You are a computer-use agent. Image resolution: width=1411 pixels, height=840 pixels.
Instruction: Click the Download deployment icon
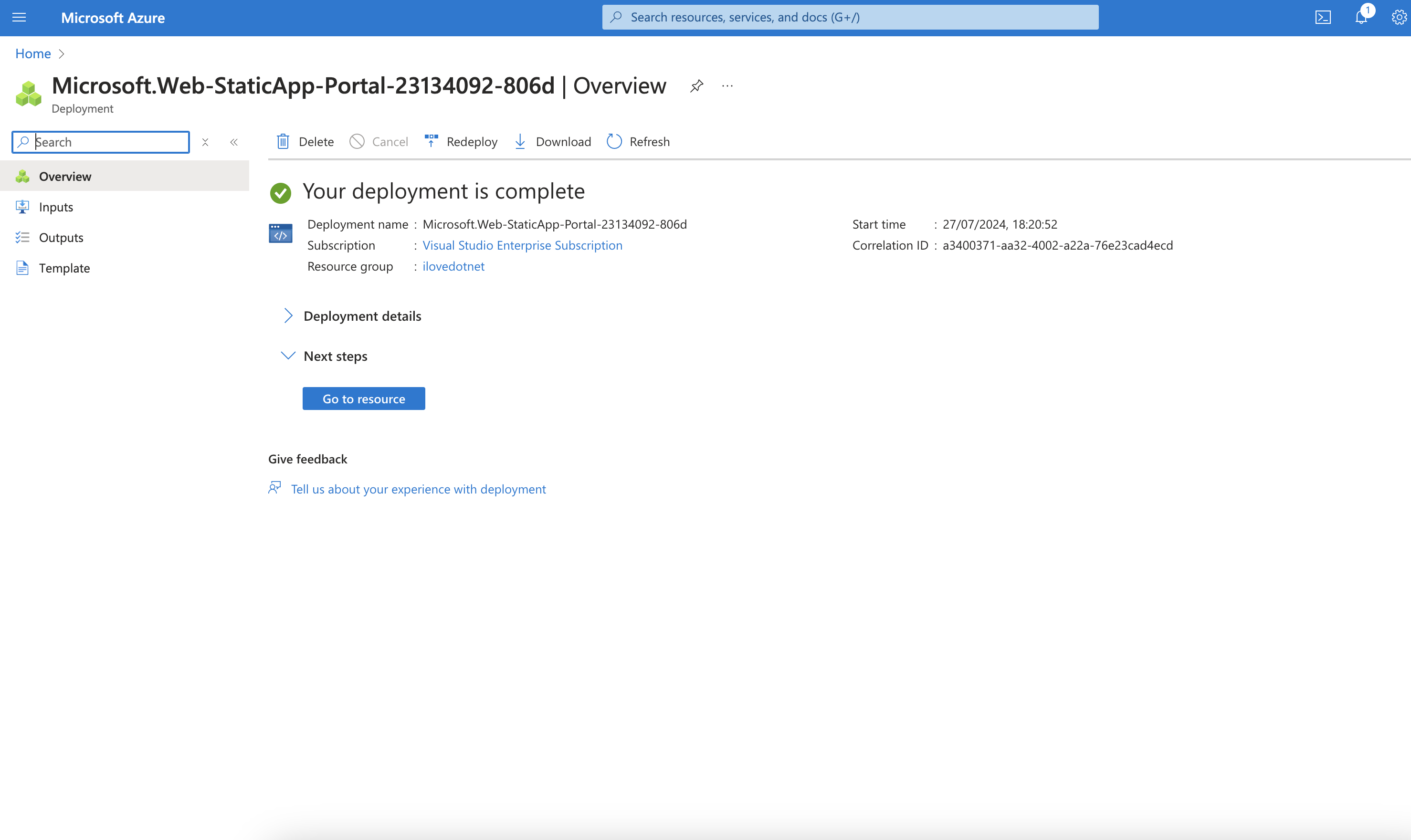click(520, 141)
